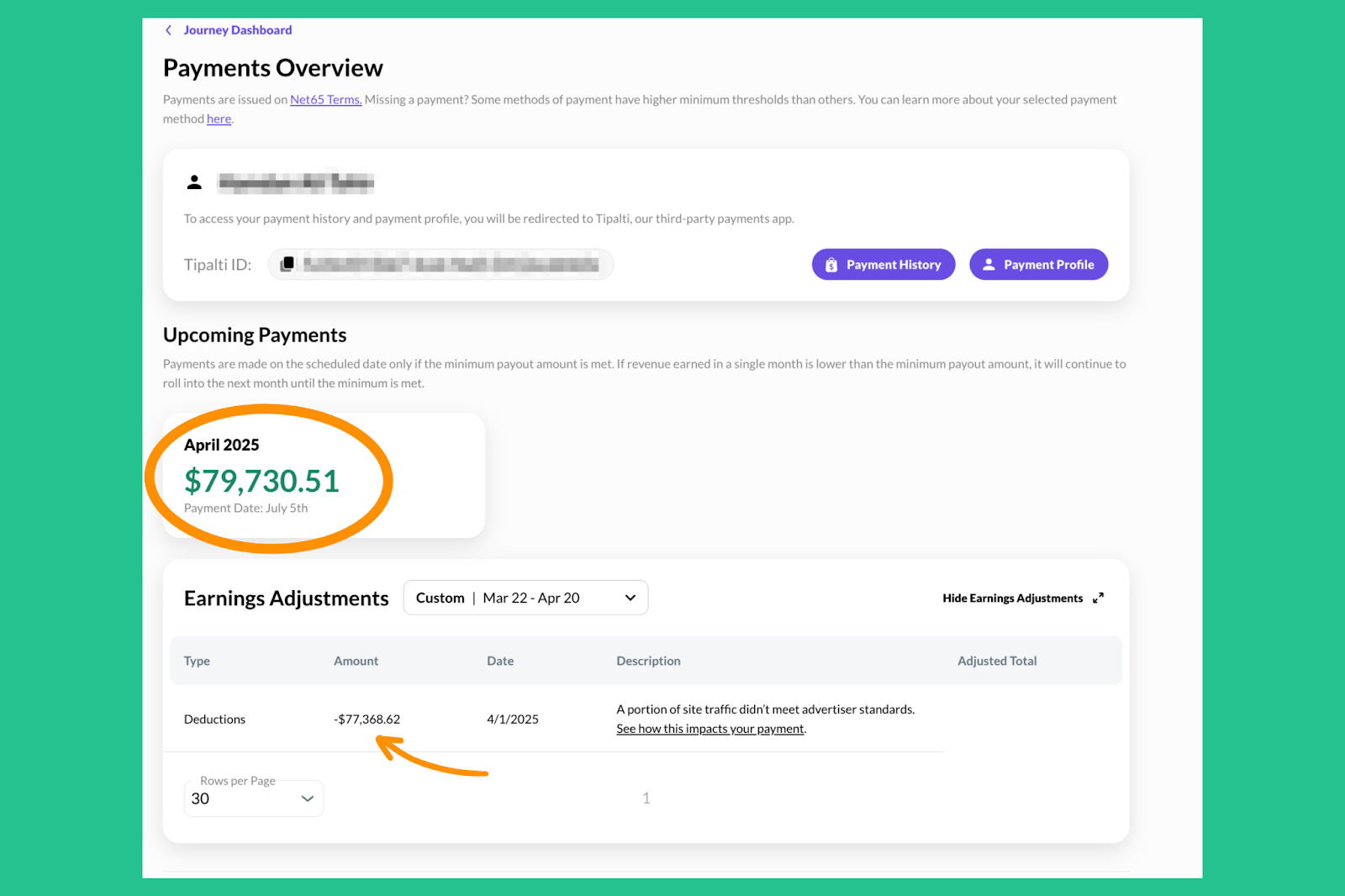Click the Type column header
This screenshot has width=1345, height=896.
[197, 661]
